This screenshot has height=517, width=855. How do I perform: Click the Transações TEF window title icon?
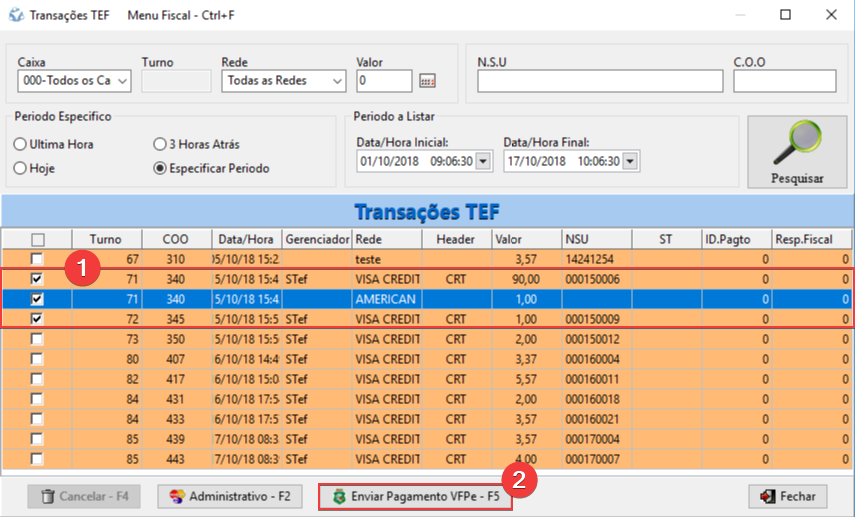click(x=15, y=15)
